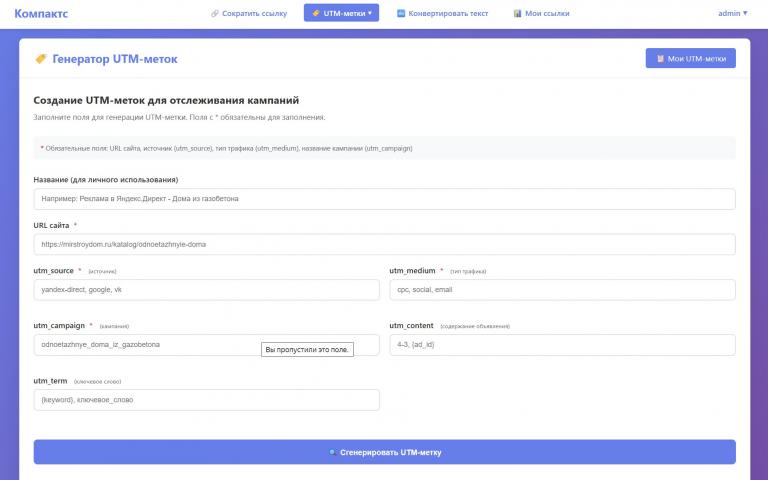Image resolution: width=768 pixels, height=480 pixels.
Task: Click the icon in Сгенерировать UTM-метку button
Action: tap(332, 452)
